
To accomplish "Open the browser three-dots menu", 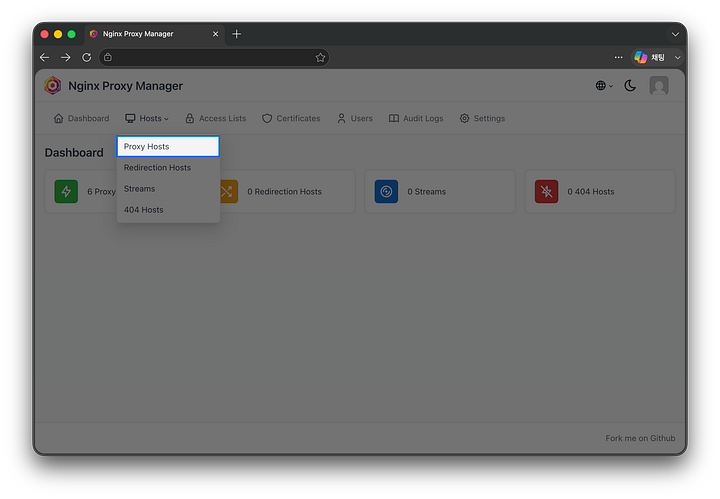I will (619, 57).
